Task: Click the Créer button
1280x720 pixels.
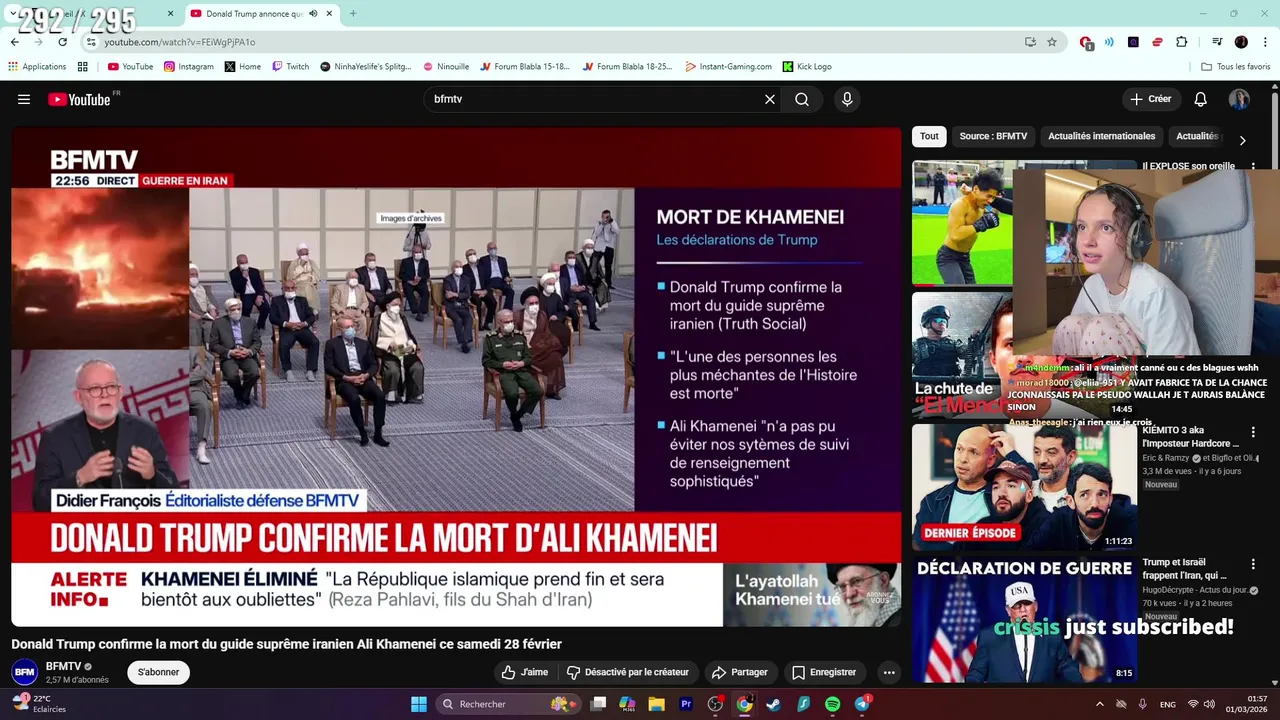Action: pyautogui.click(x=1151, y=99)
